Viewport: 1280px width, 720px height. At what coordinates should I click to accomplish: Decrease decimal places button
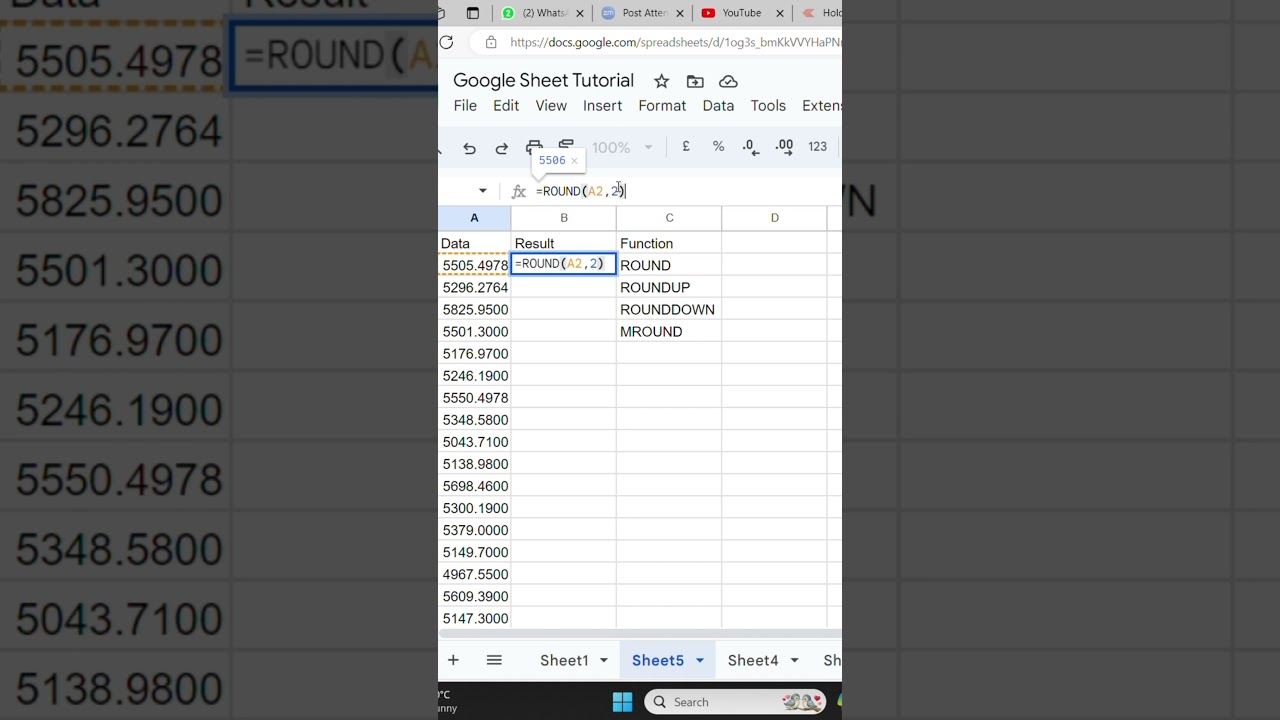click(x=751, y=146)
